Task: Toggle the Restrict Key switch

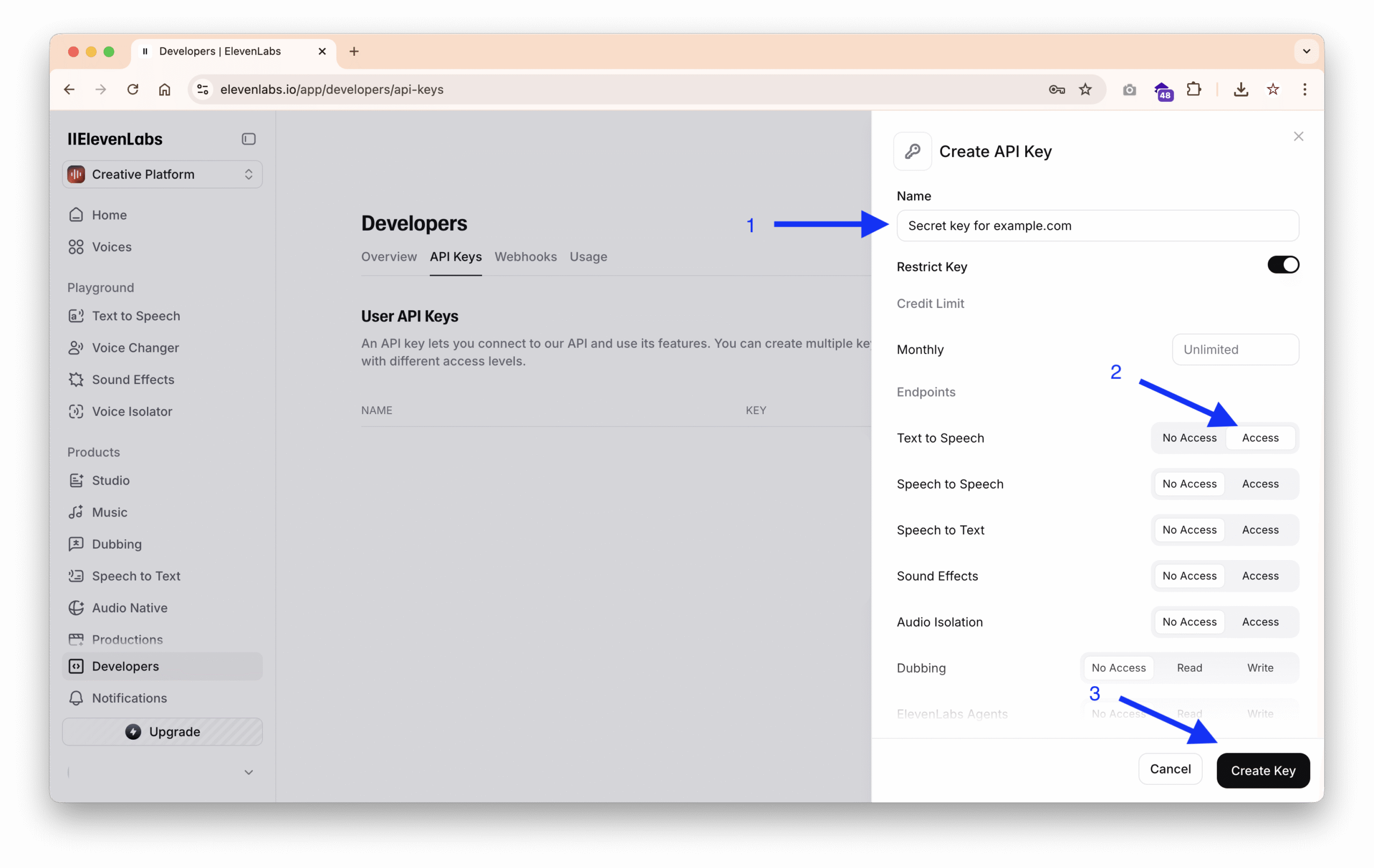Action: coord(1283,265)
